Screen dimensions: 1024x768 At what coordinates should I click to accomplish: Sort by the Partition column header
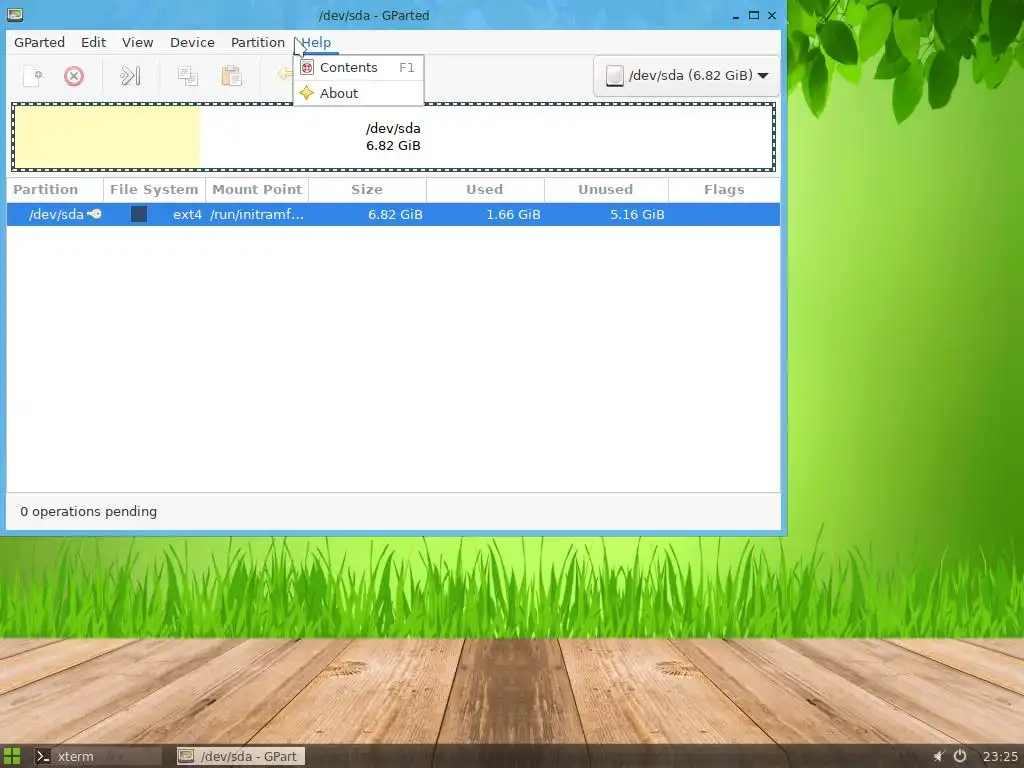[55, 190]
